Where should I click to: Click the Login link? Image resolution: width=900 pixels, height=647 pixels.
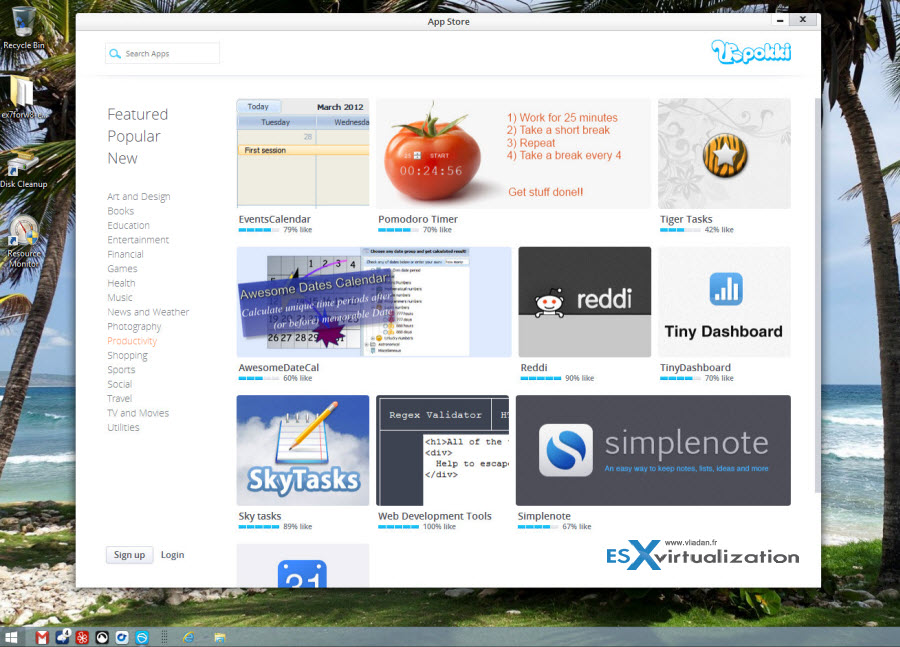(172, 555)
